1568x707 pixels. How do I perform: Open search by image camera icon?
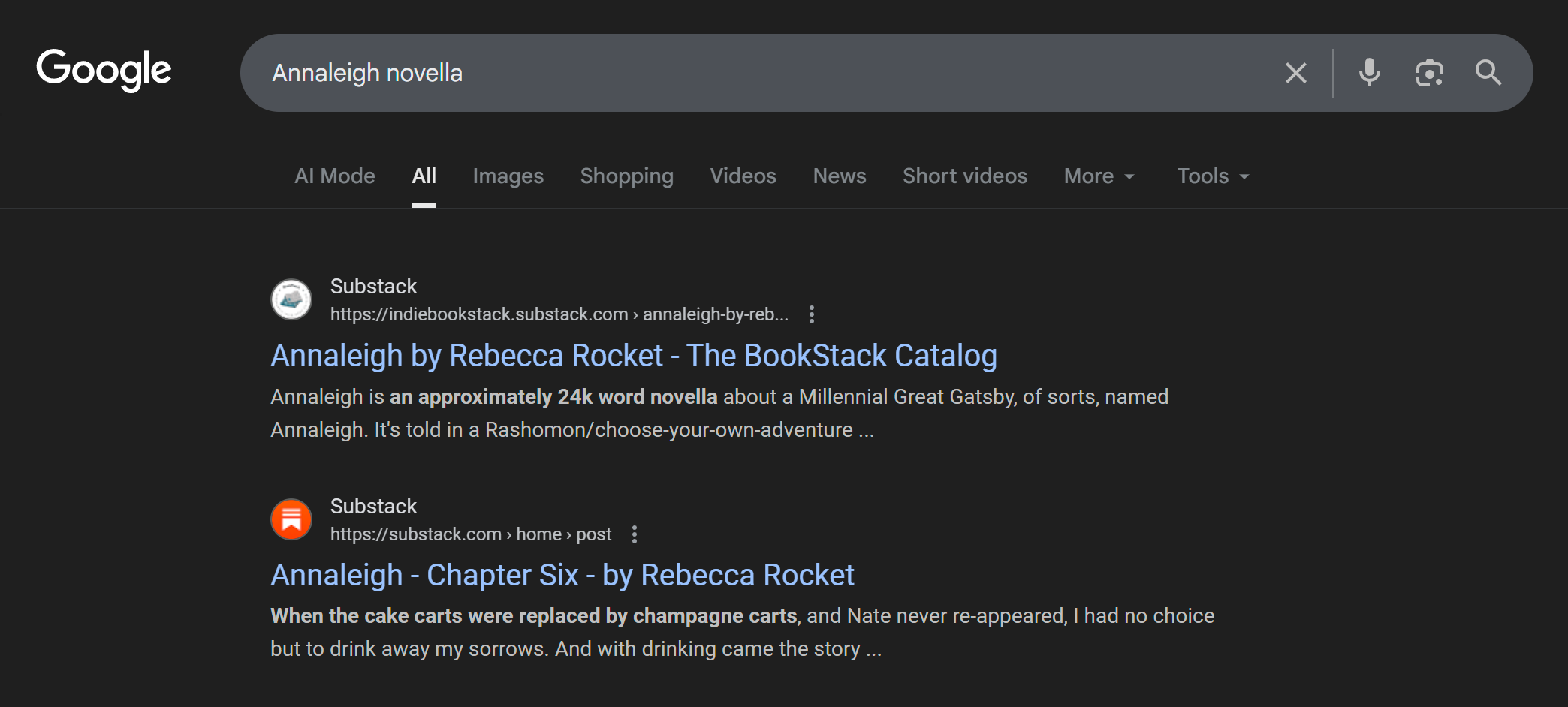pyautogui.click(x=1430, y=73)
